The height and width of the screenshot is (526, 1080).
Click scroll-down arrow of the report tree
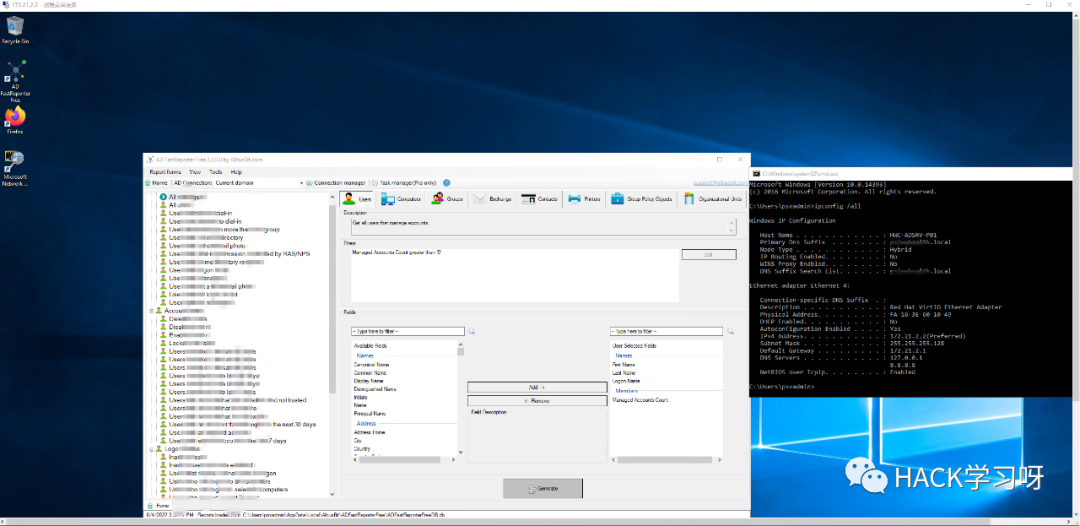(x=333, y=494)
